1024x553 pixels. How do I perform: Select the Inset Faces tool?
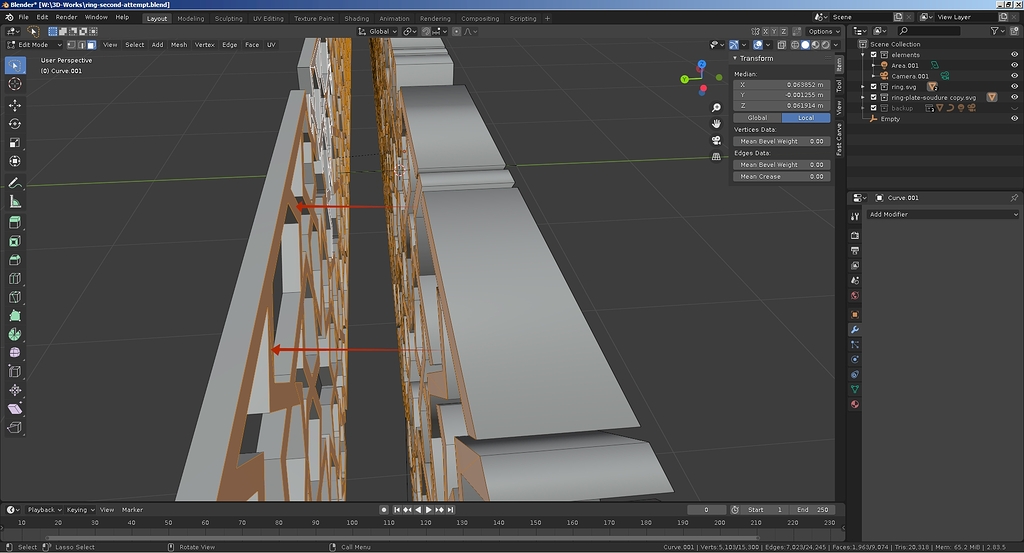(x=15, y=241)
